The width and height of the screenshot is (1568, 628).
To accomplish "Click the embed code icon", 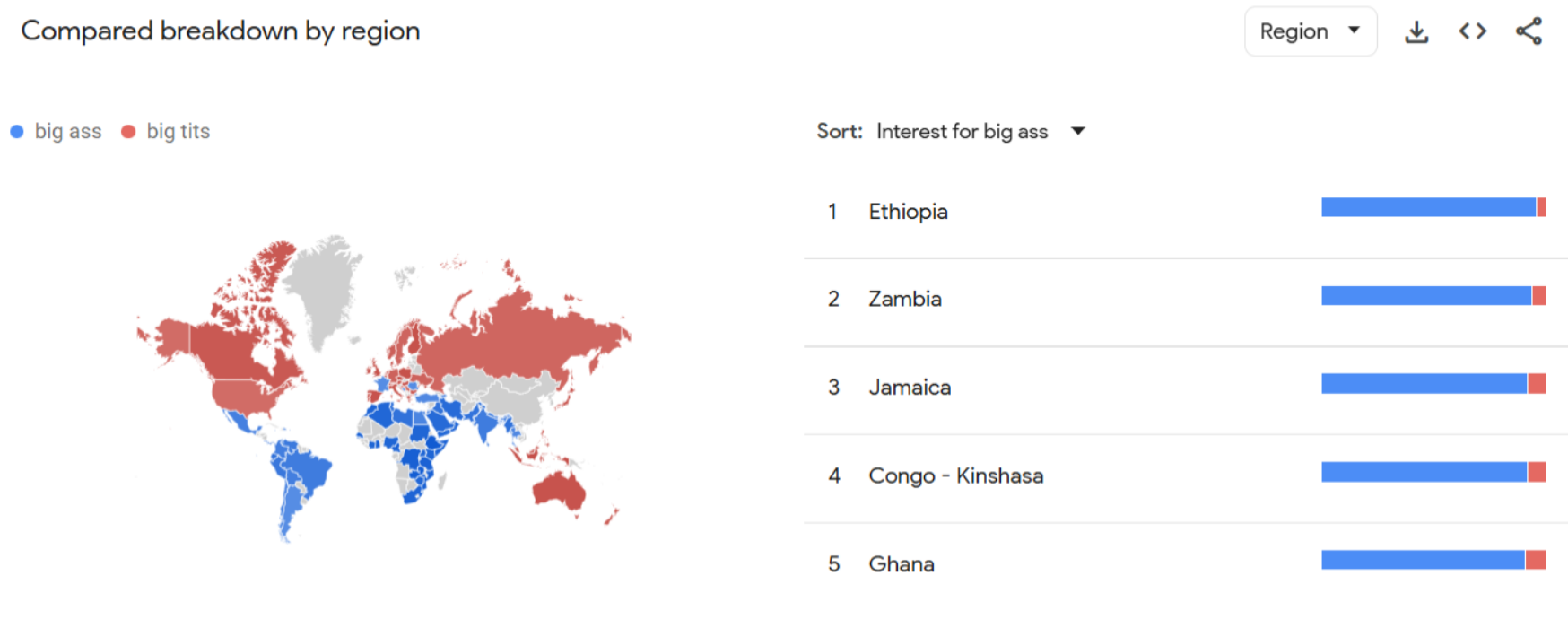I will point(1472,32).
